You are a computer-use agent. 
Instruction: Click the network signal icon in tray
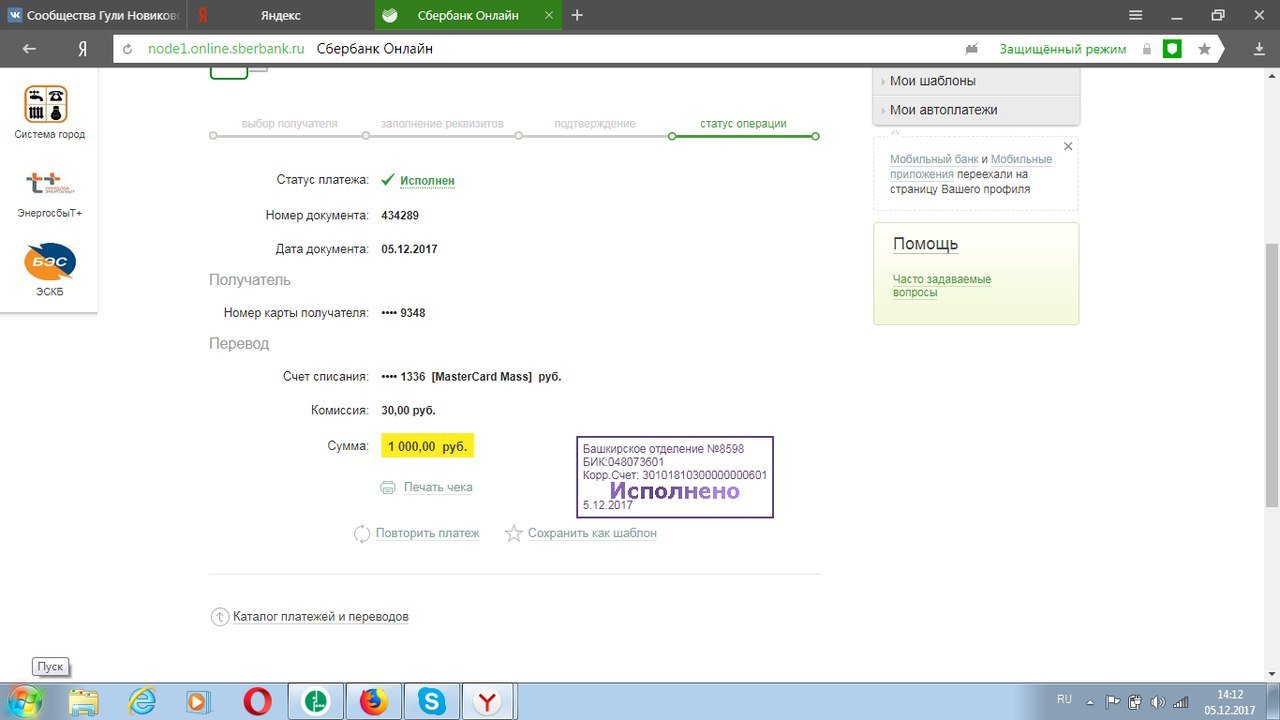click(1181, 702)
